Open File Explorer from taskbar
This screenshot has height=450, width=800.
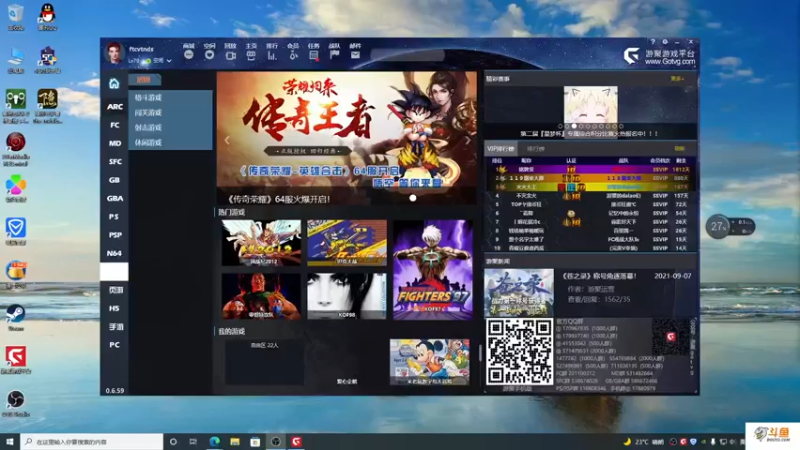coord(235,442)
